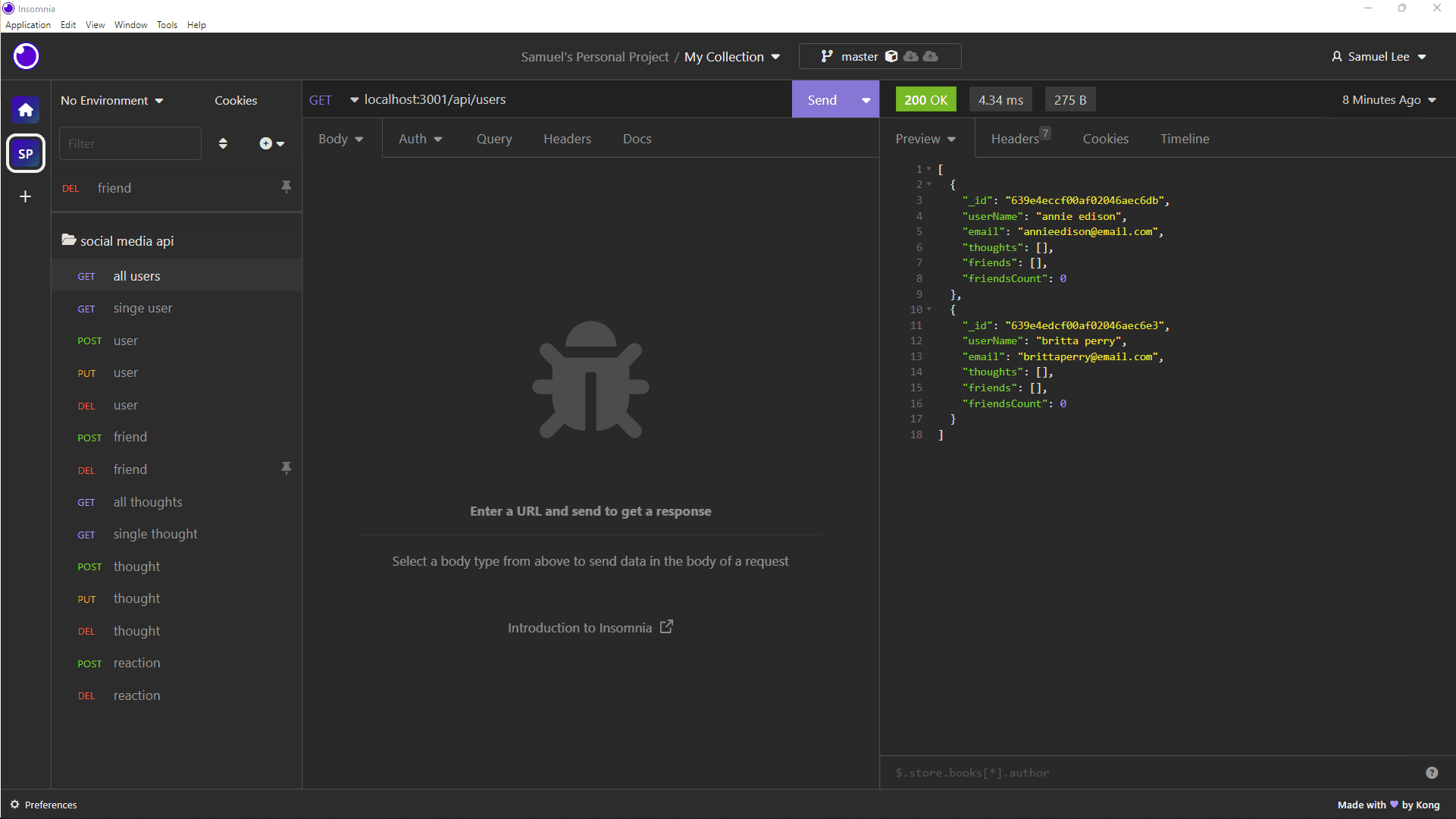Open the Body type dropdown
The image size is (1456, 819).
coord(341,139)
